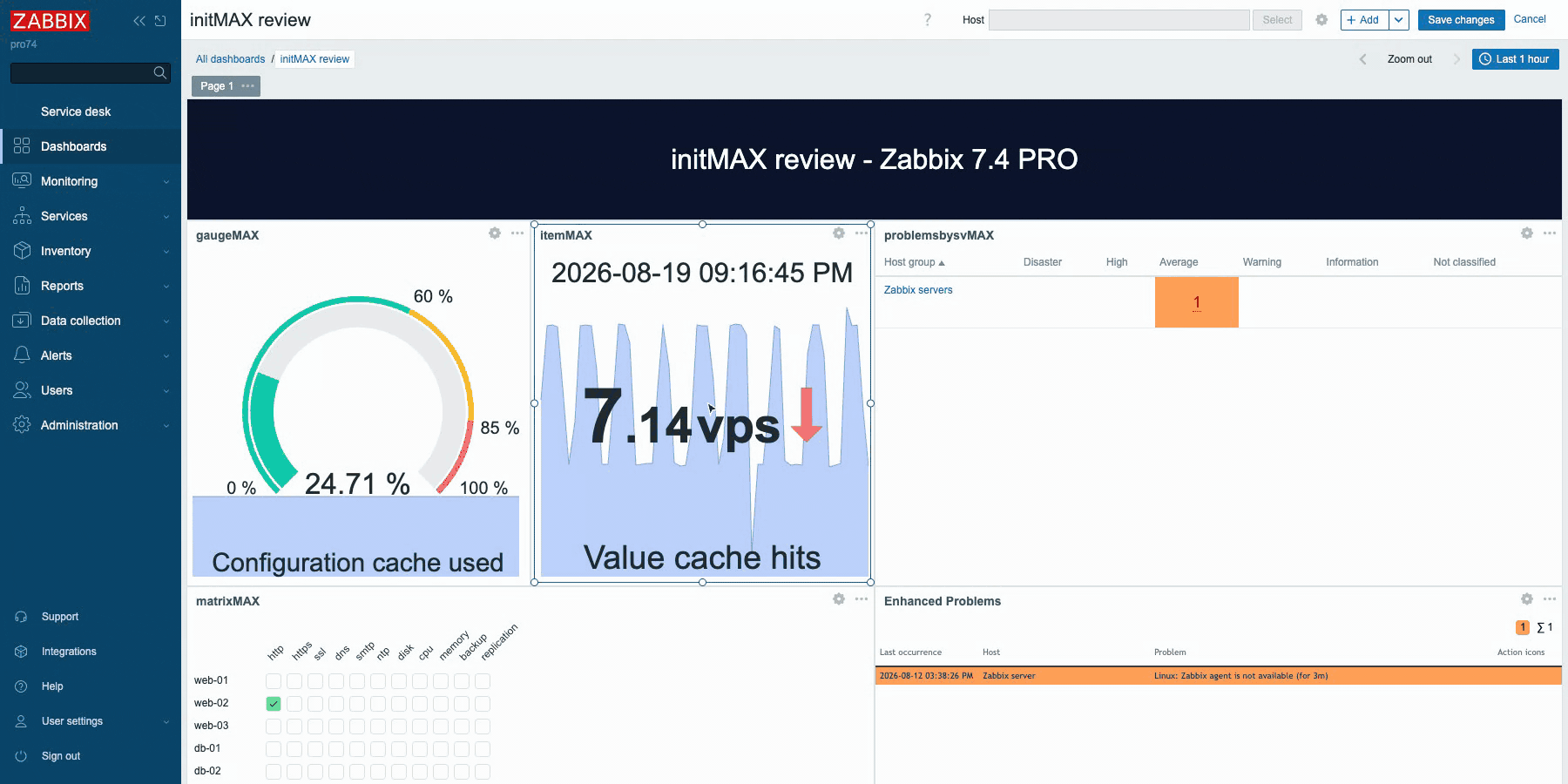Click the sigma total counter in Enhanced Problems
The width and height of the screenshot is (1568, 784).
coord(1544,627)
